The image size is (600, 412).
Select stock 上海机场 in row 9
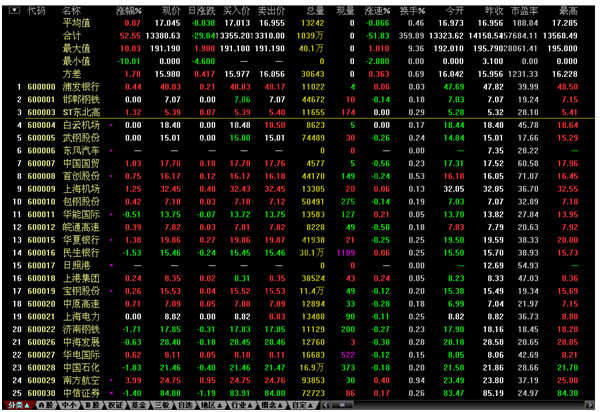click(81, 189)
